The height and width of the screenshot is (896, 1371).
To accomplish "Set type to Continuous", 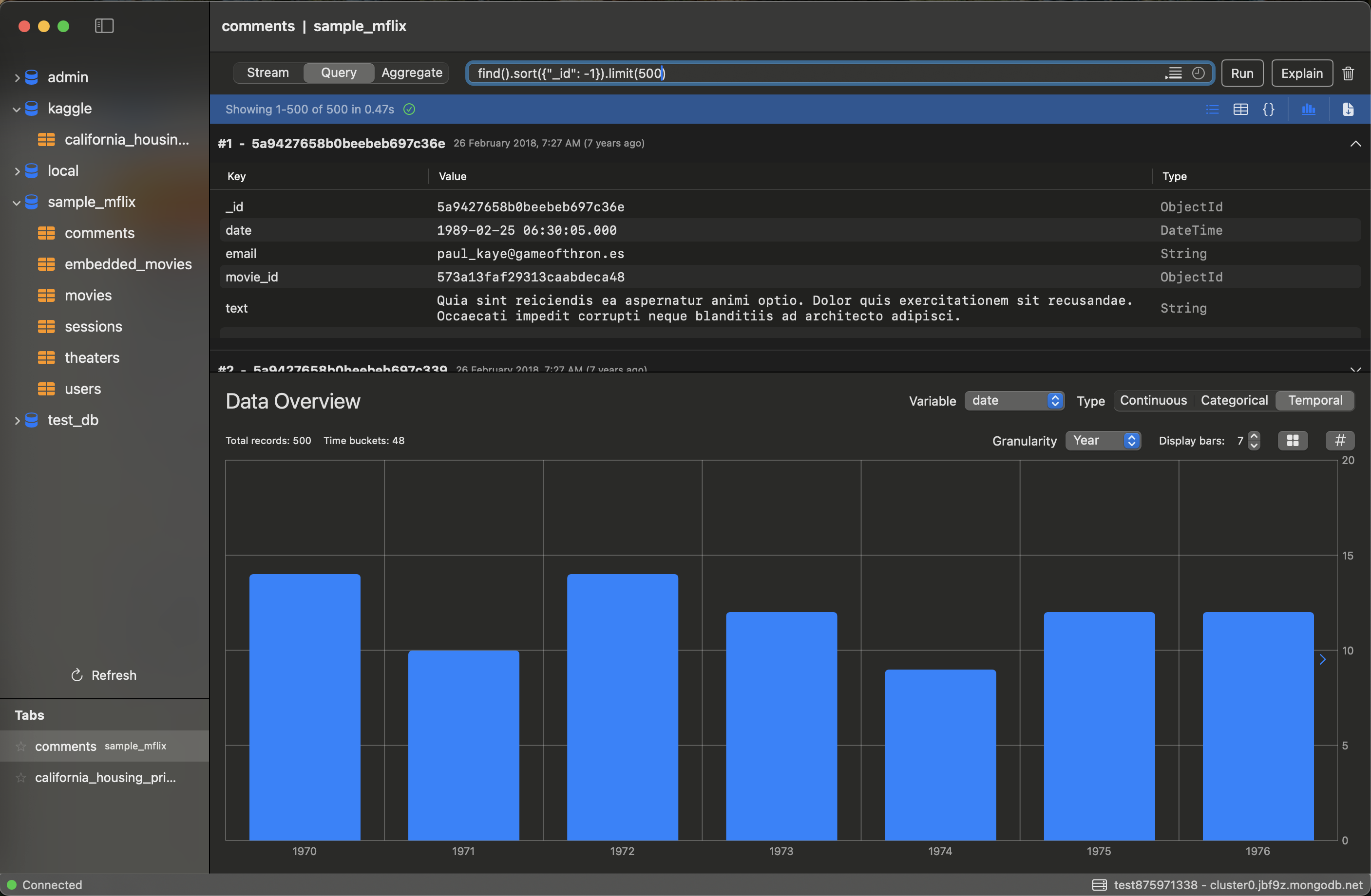I will point(1153,401).
